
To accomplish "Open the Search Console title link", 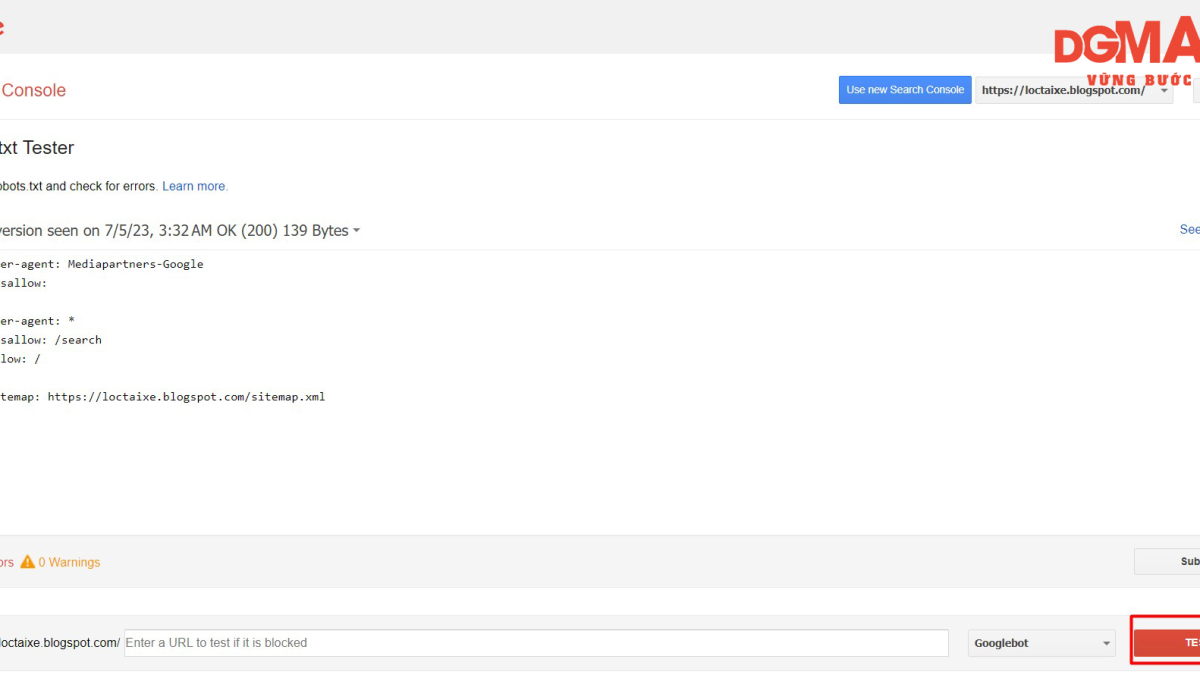I will coord(33,90).
